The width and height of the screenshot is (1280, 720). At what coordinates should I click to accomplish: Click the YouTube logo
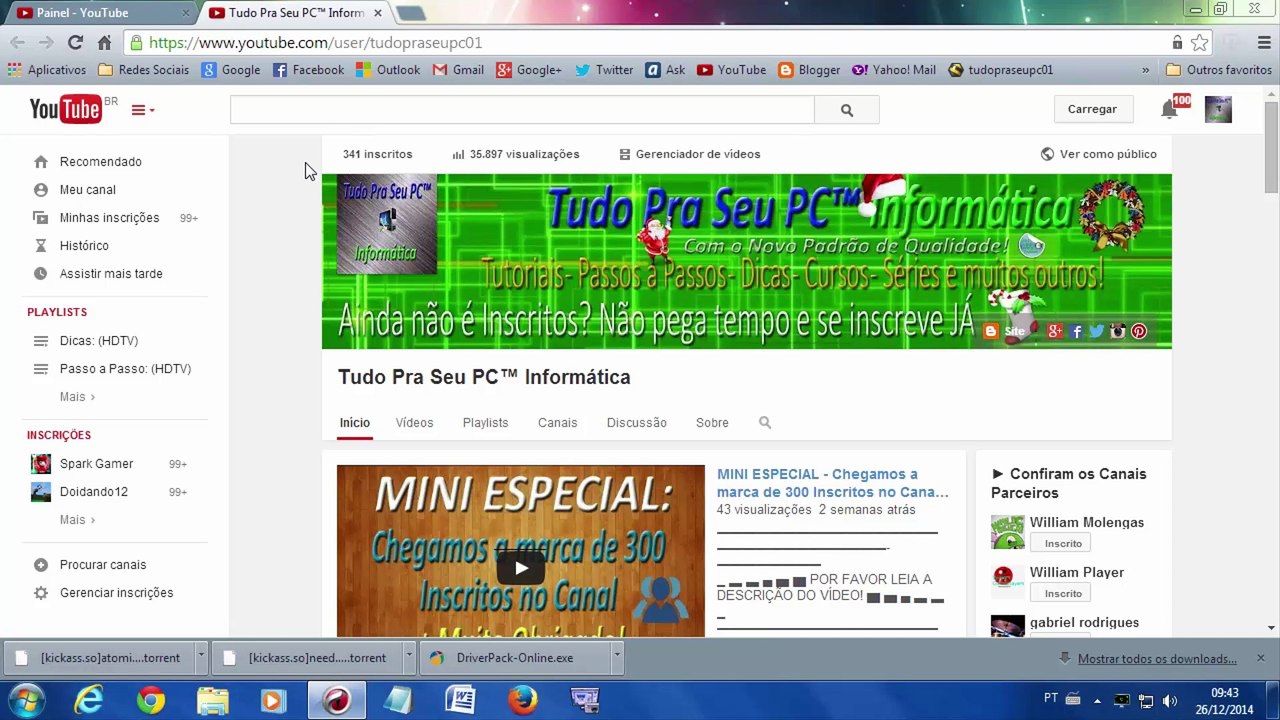[x=66, y=109]
